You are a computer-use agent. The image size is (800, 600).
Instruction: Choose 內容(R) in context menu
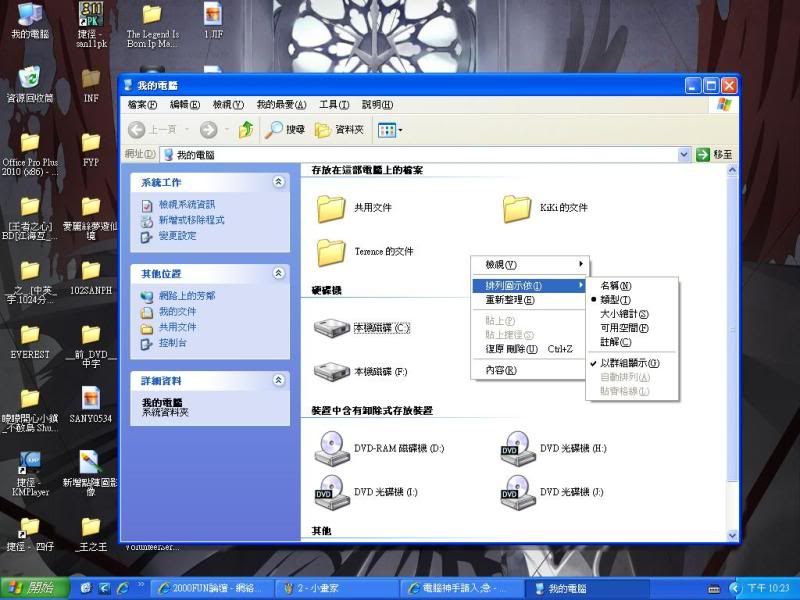pyautogui.click(x=529, y=370)
